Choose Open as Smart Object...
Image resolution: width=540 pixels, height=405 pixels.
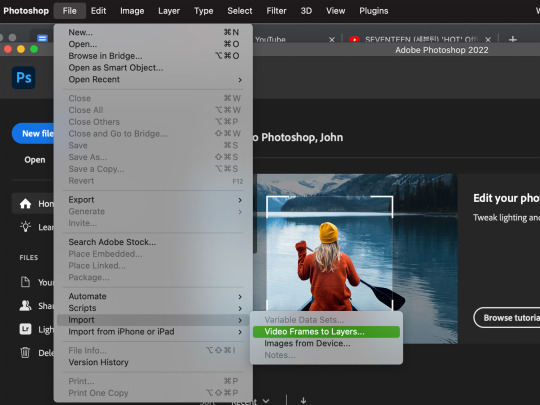(153, 68)
